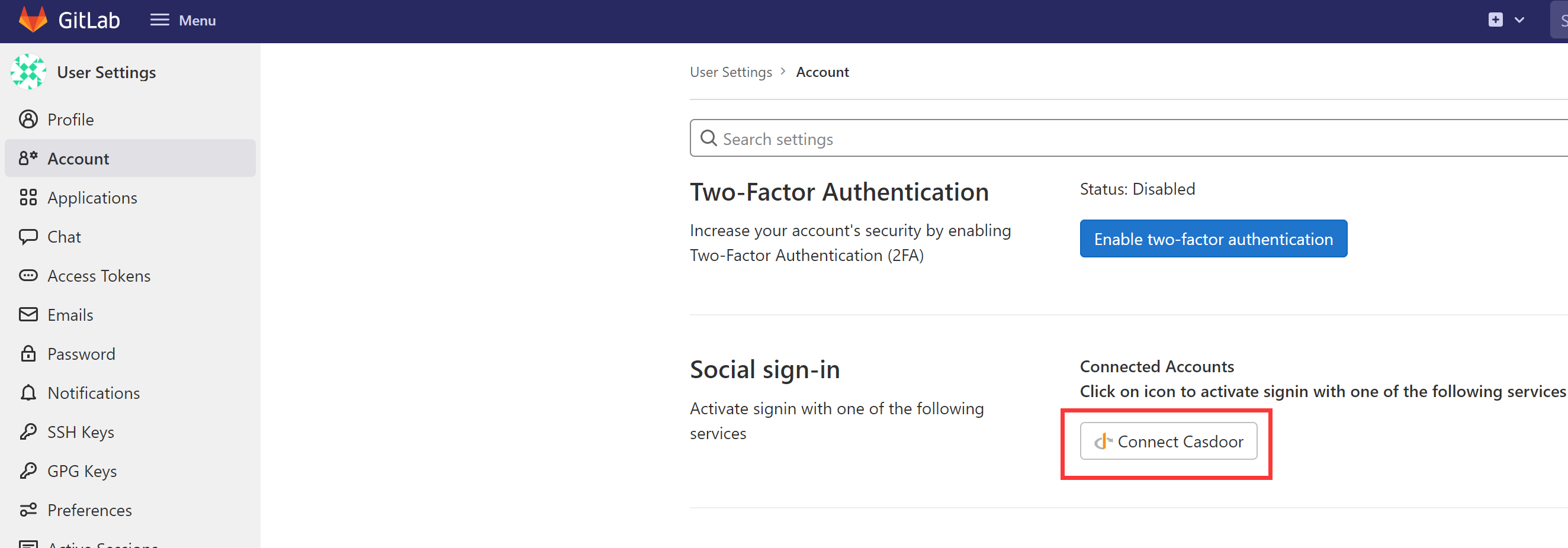Select Account in the sidebar
The height and width of the screenshot is (548, 1568).
[x=79, y=158]
